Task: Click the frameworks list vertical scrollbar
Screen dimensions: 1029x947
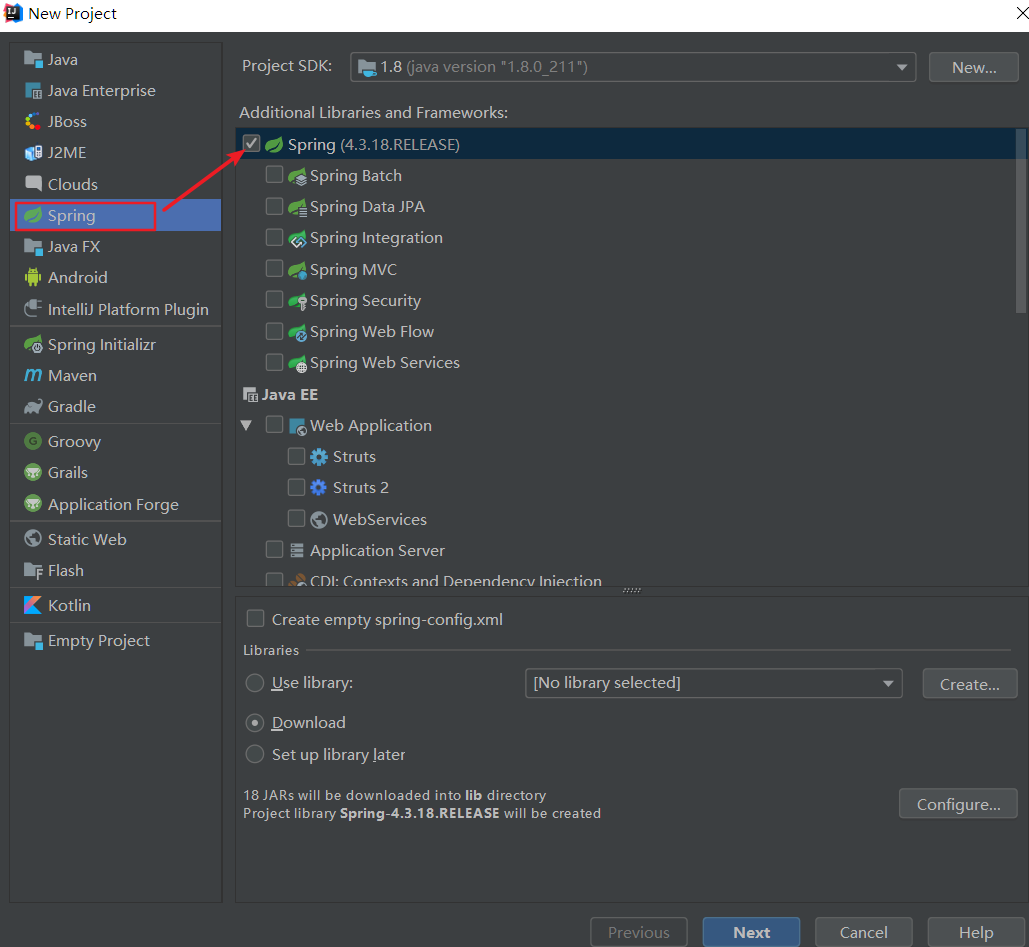Action: 1020,223
